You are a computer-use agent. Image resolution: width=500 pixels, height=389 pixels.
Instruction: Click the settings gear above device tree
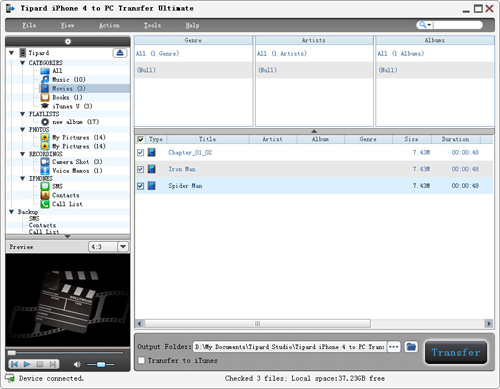coord(68,41)
